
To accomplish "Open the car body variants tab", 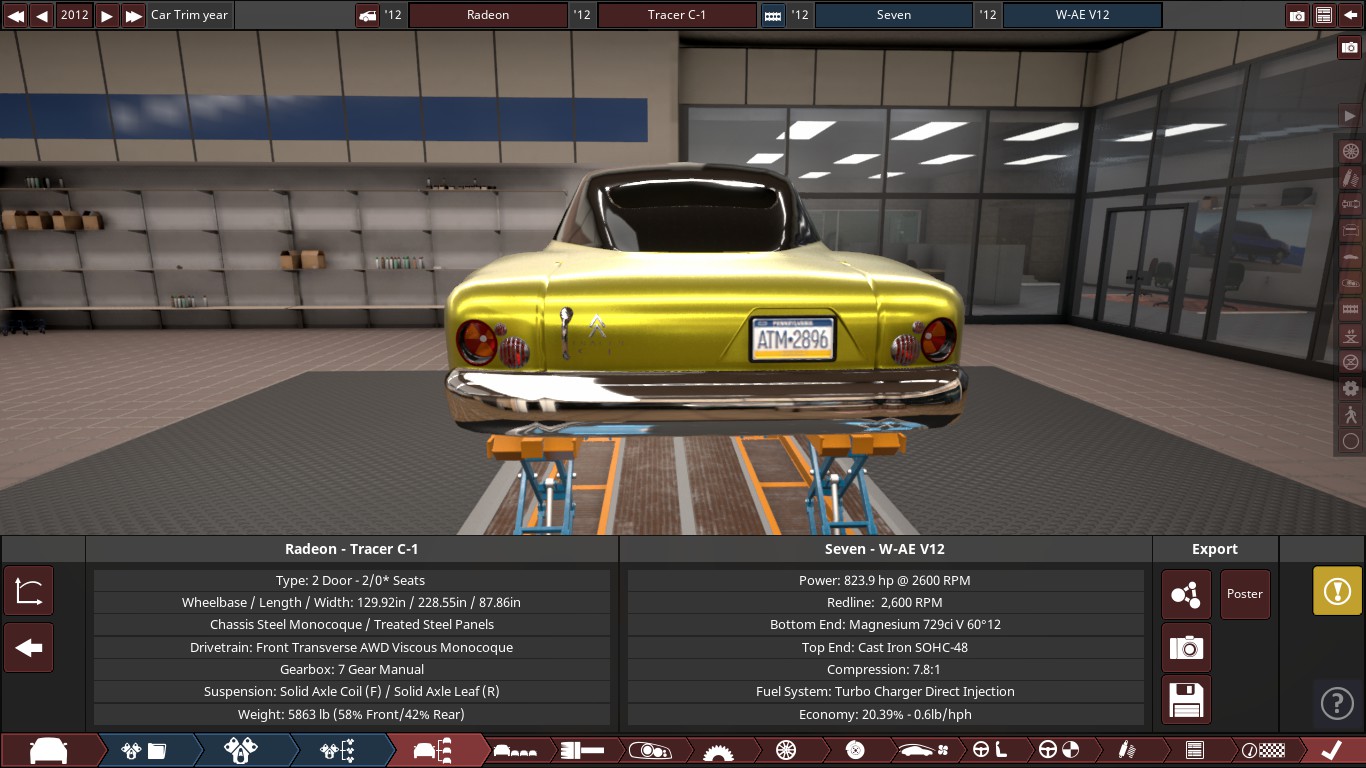I will pos(516,750).
